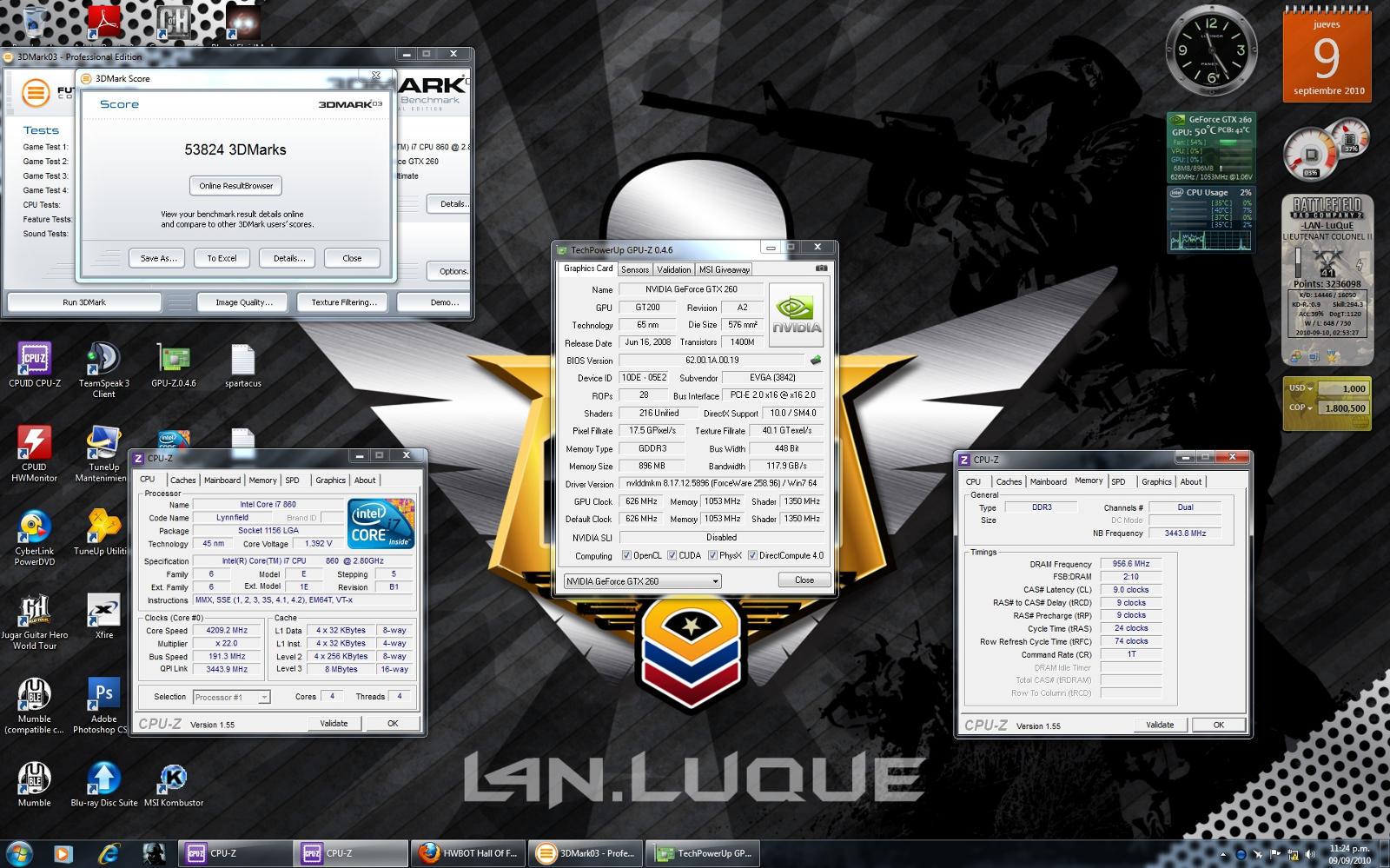
Task: Open the GPU-Z.0.4.6 desktop icon
Action: (x=174, y=364)
